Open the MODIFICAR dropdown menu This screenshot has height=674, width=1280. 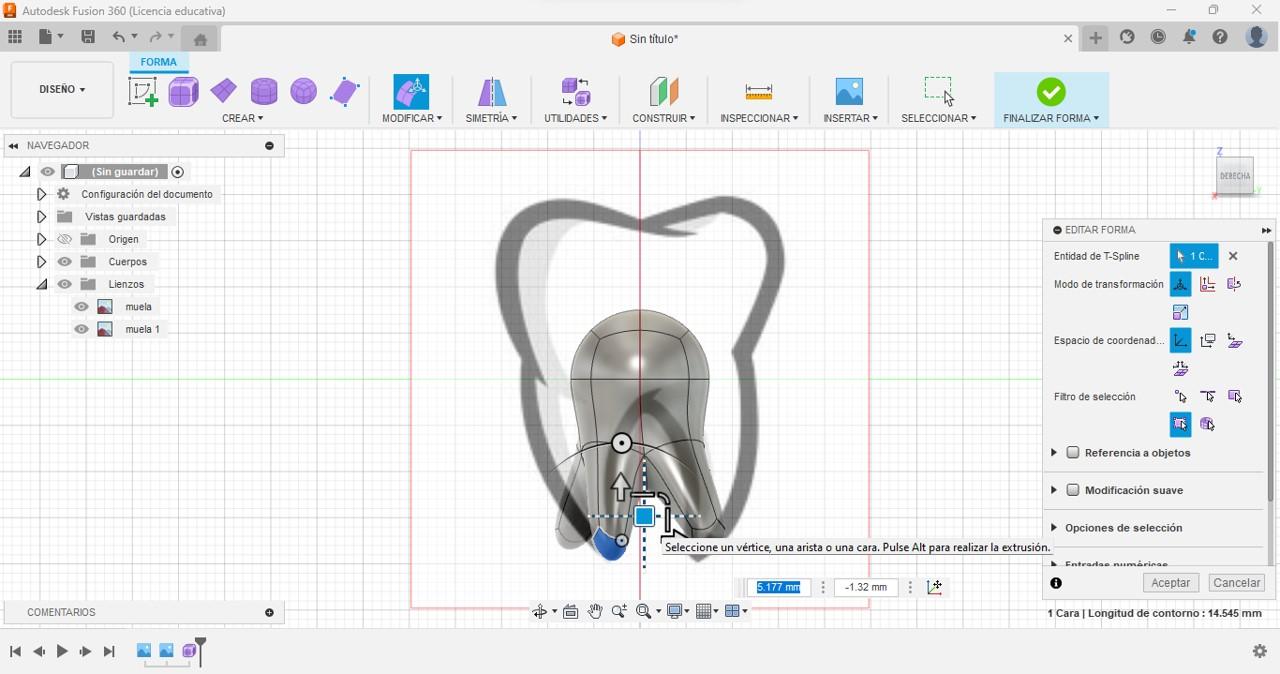412,118
